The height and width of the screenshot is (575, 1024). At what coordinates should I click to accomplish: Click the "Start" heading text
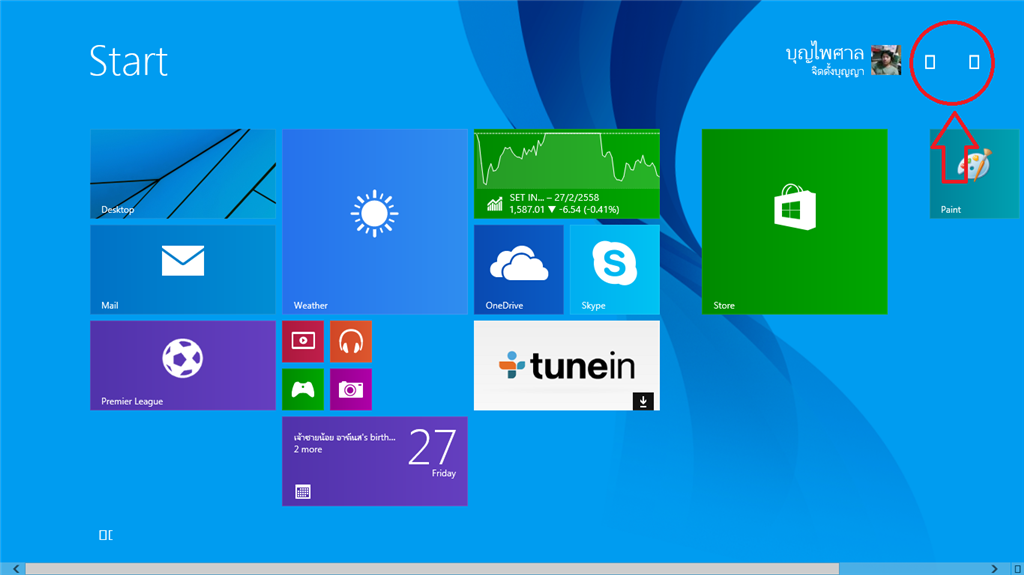pyautogui.click(x=129, y=61)
